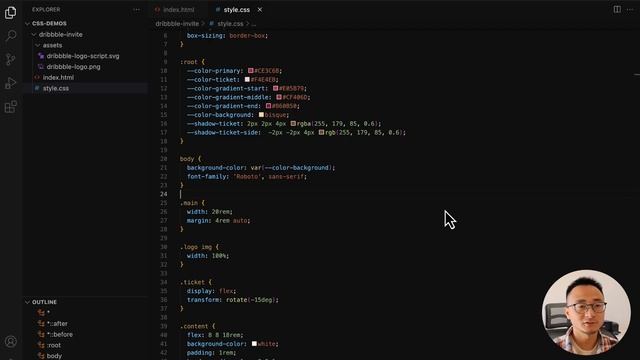
Task: Open index.html in the explorer
Action: [58, 77]
